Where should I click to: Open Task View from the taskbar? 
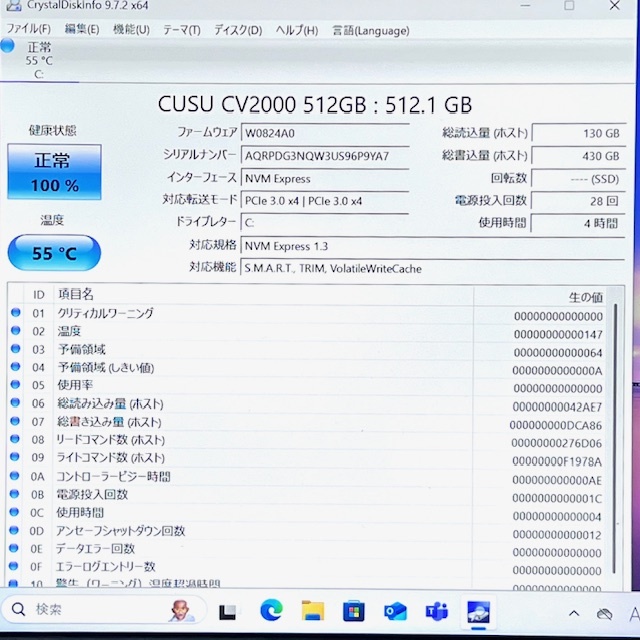[x=227, y=612]
